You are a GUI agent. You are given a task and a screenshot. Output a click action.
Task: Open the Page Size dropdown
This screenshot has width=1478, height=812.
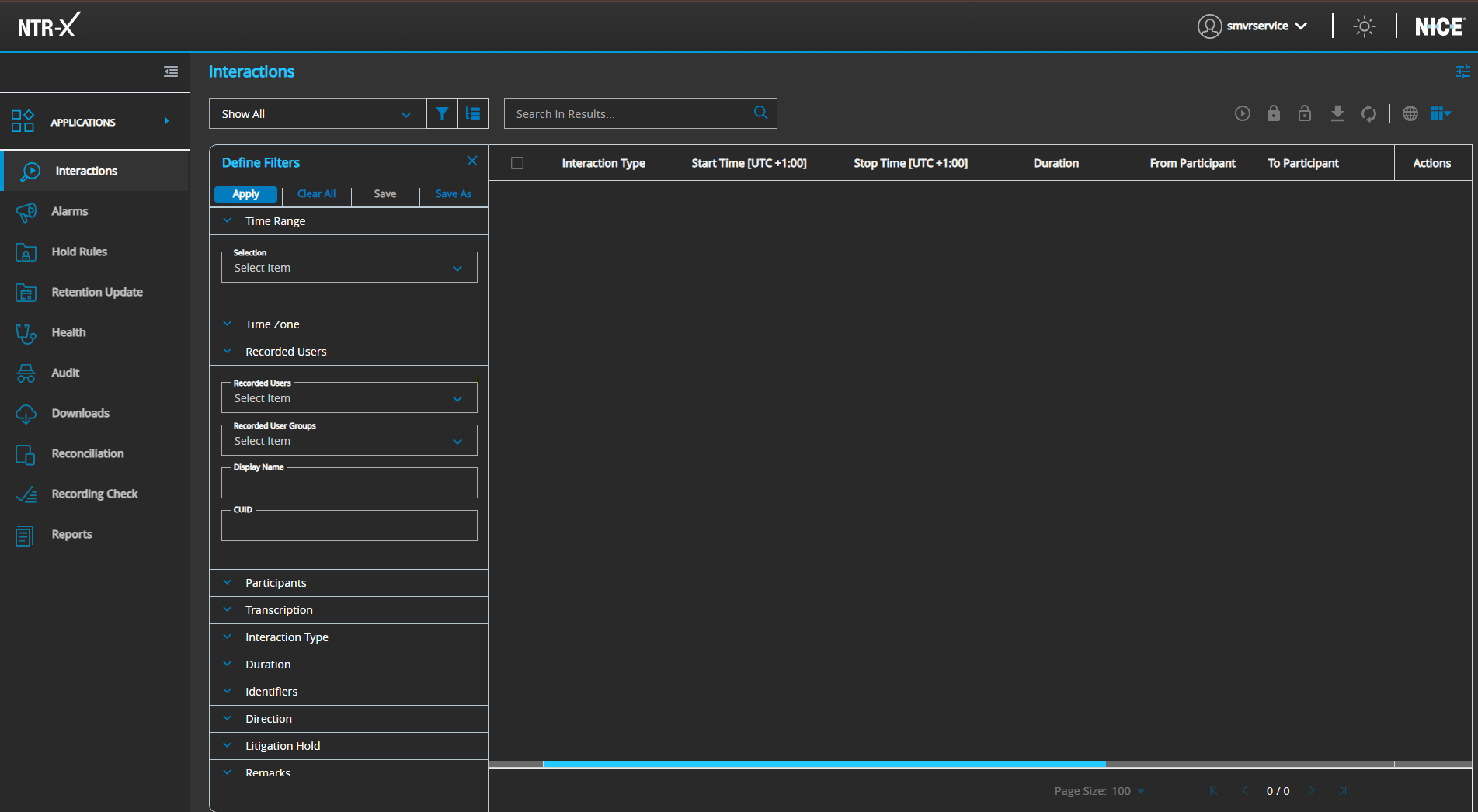1128,791
